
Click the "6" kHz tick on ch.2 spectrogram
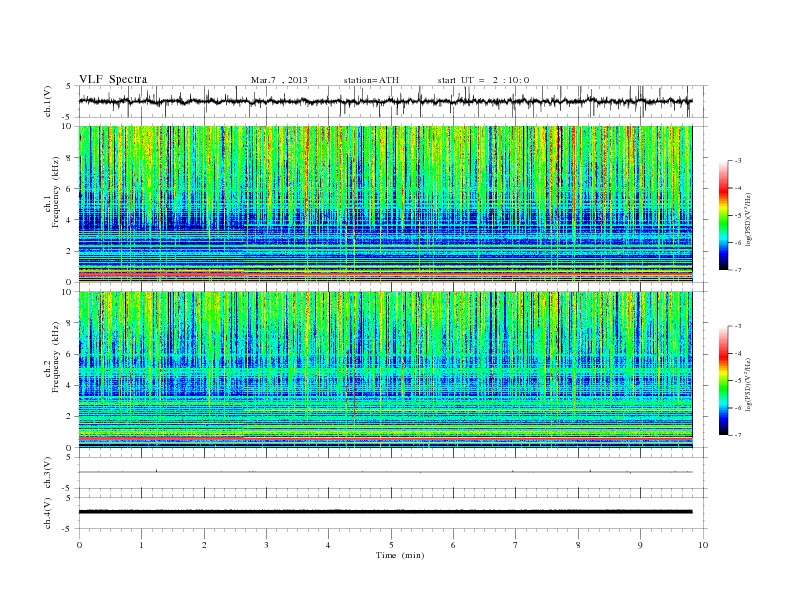(x=70, y=354)
